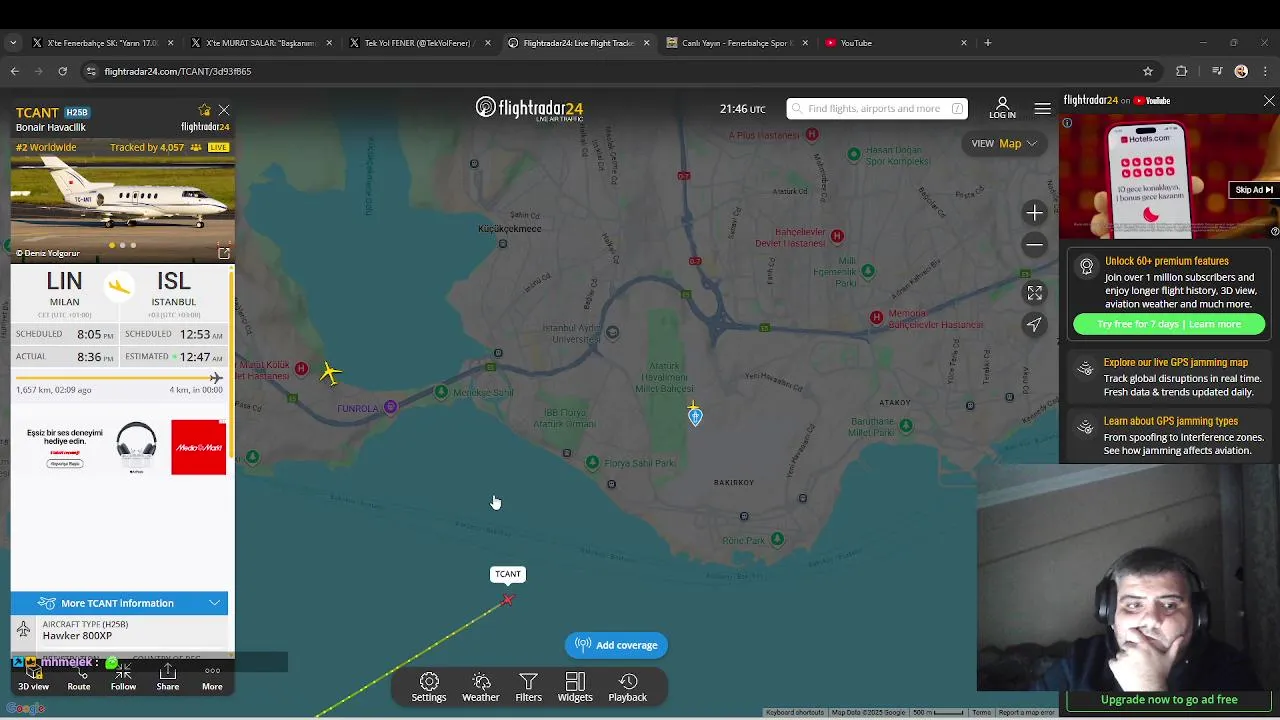
Task: Open the browser extensions puzzle icon
Action: tap(1182, 71)
